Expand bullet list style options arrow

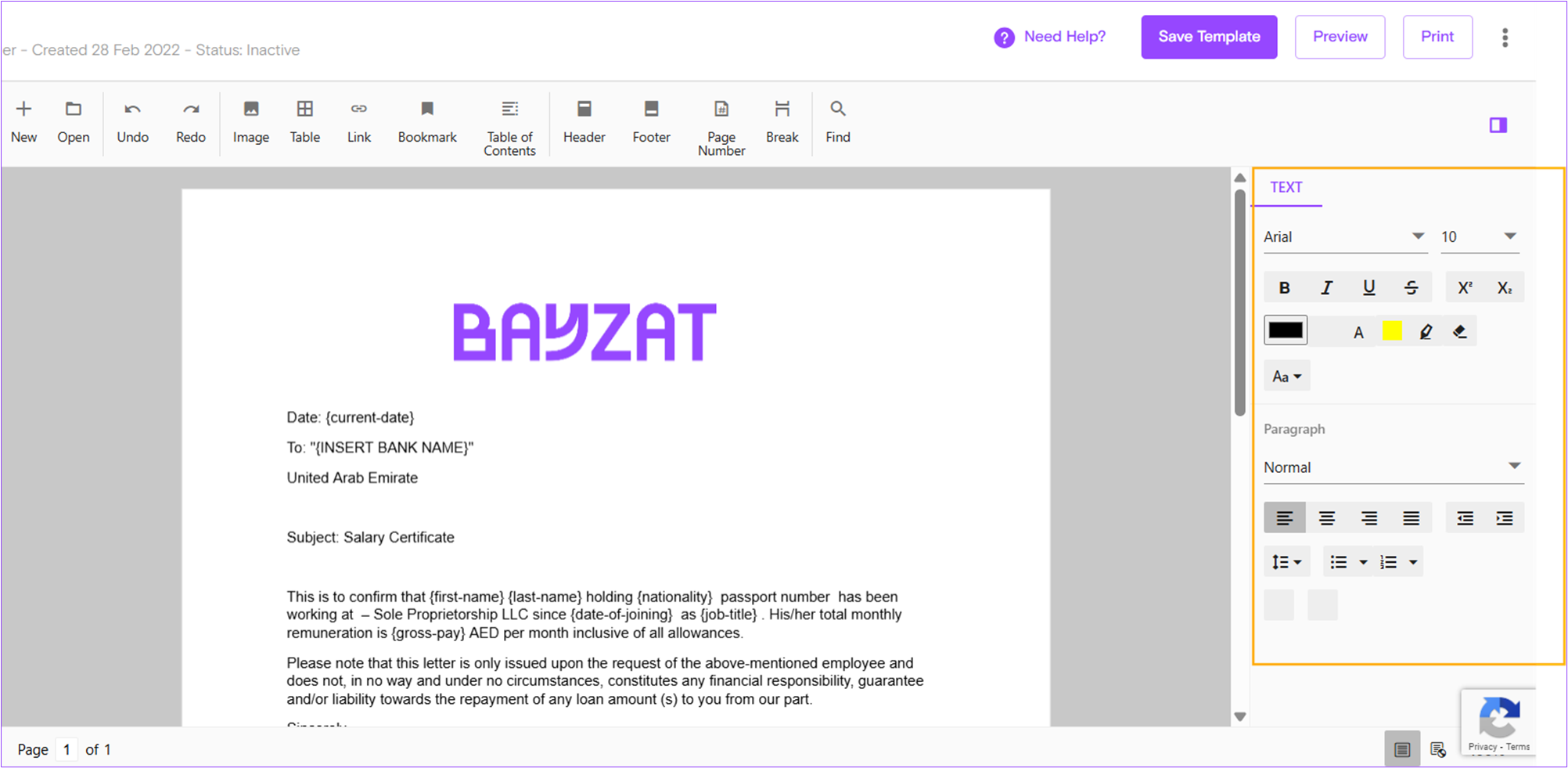pyautogui.click(x=1364, y=562)
